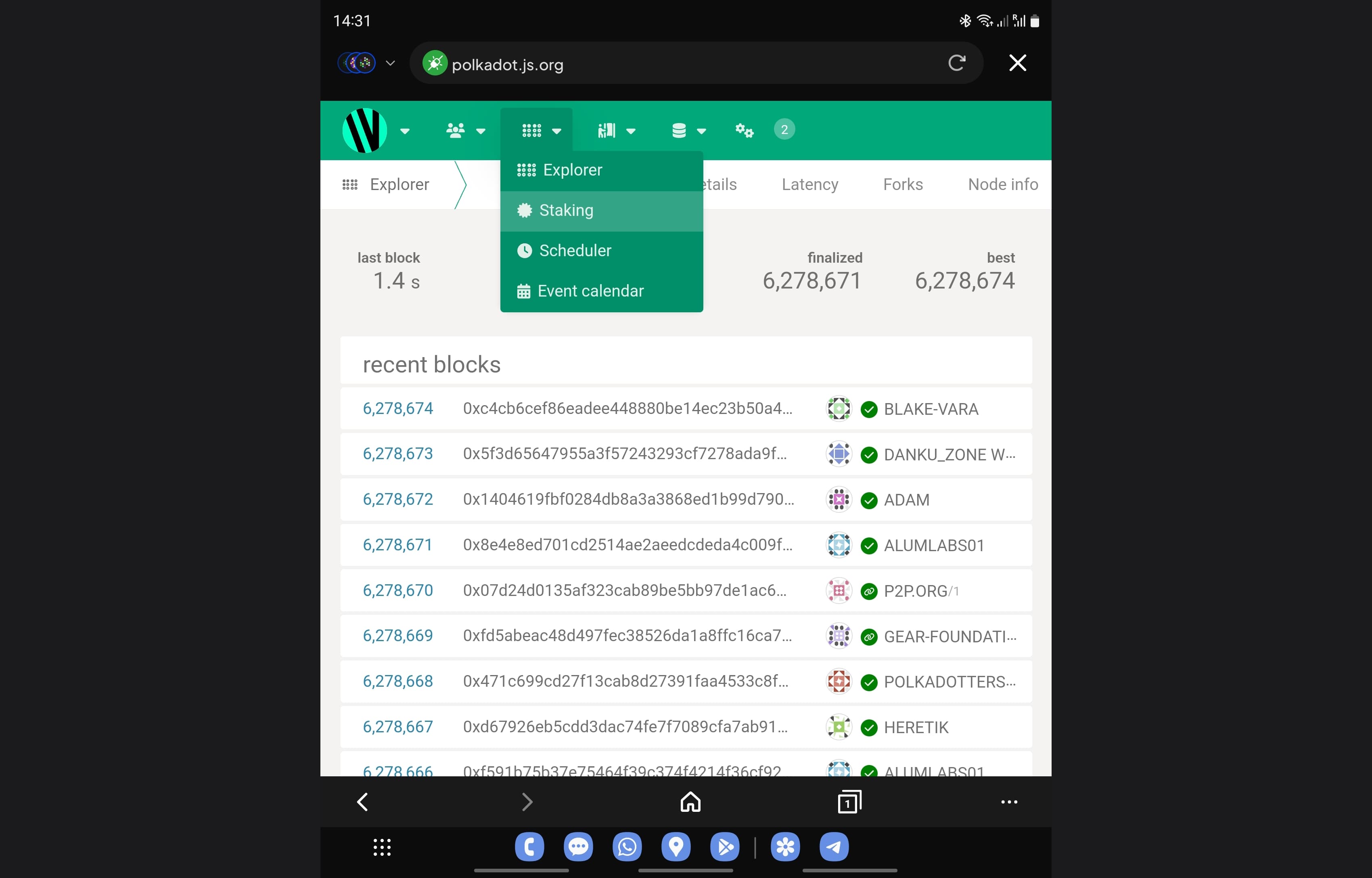Toggle the finalized checkmark on ADAM block

[869, 500]
